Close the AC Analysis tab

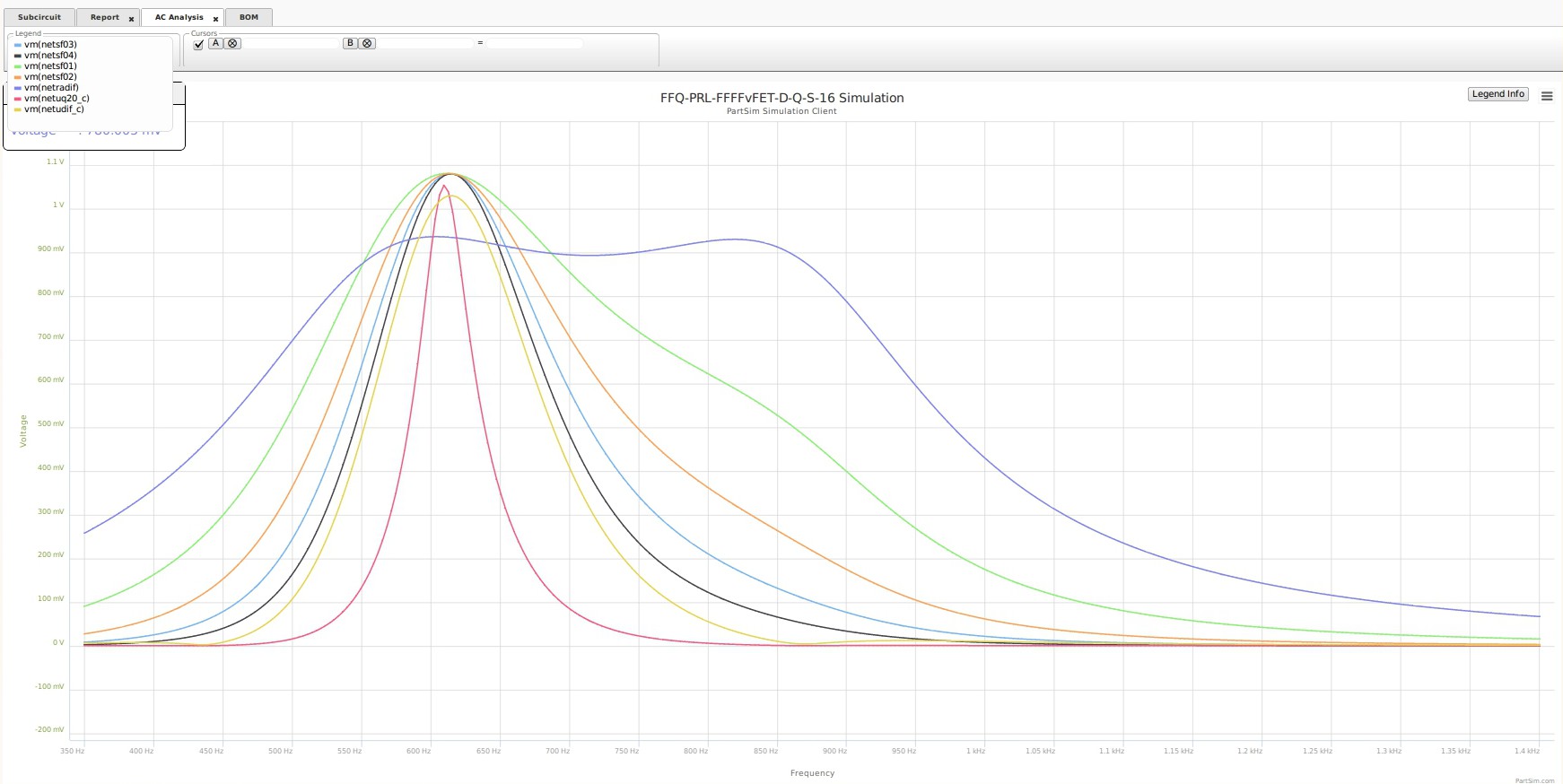coord(215,19)
